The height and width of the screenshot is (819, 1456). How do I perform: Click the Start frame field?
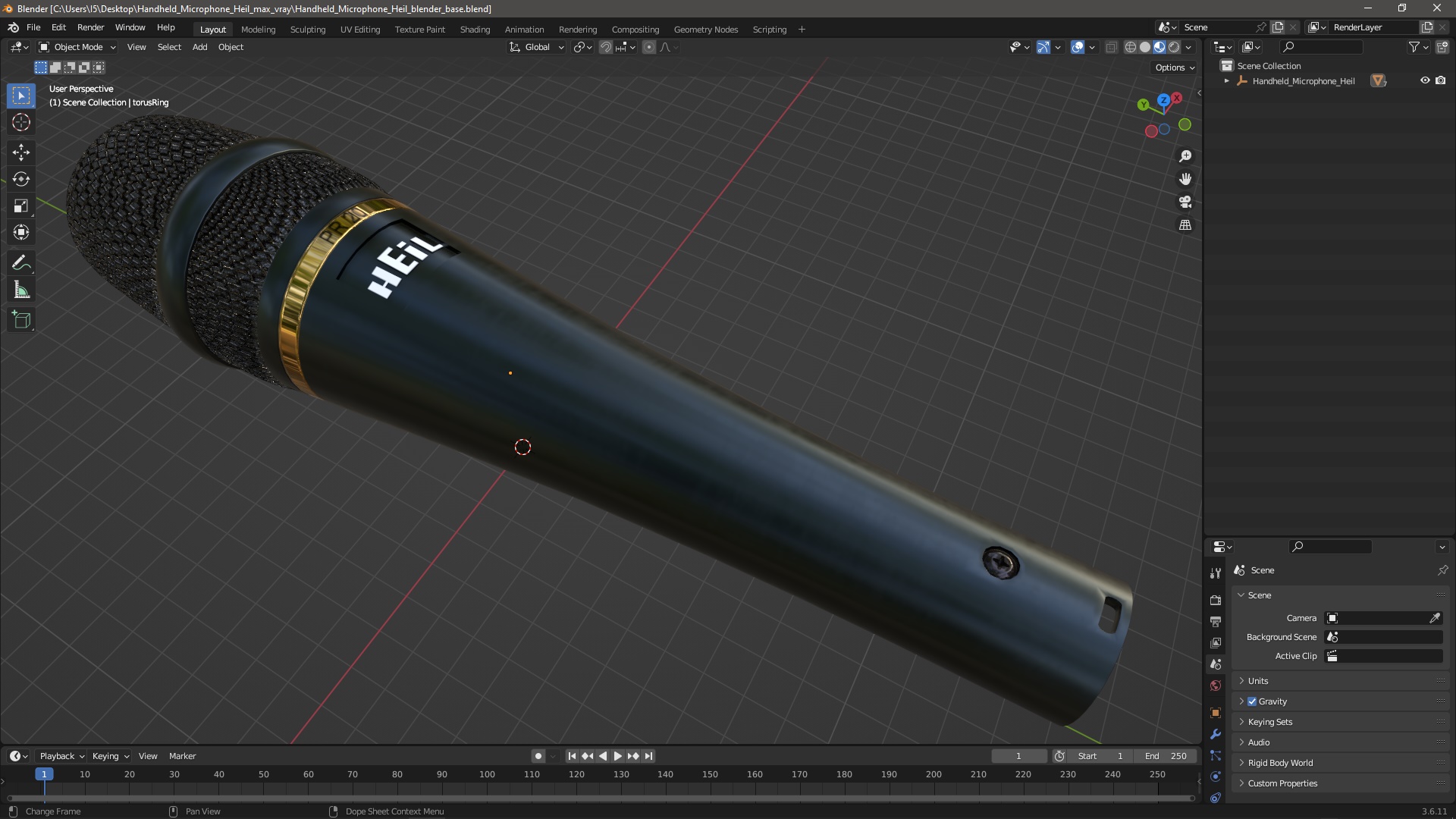pyautogui.click(x=1100, y=756)
